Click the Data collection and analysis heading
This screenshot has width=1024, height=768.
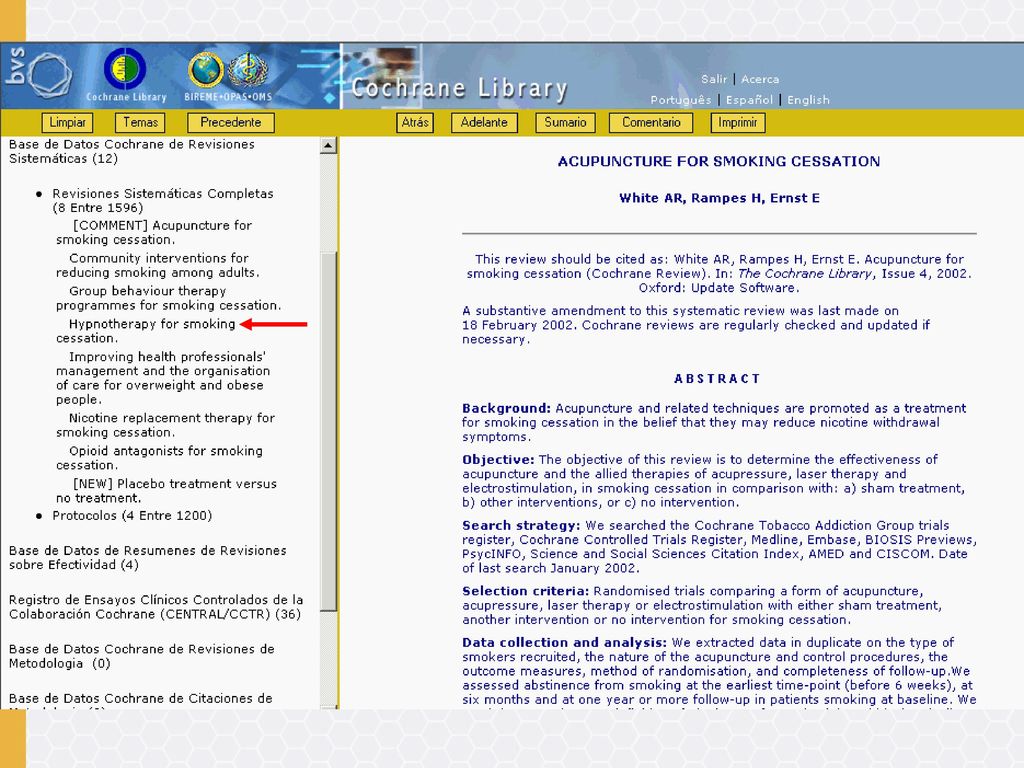pos(564,643)
